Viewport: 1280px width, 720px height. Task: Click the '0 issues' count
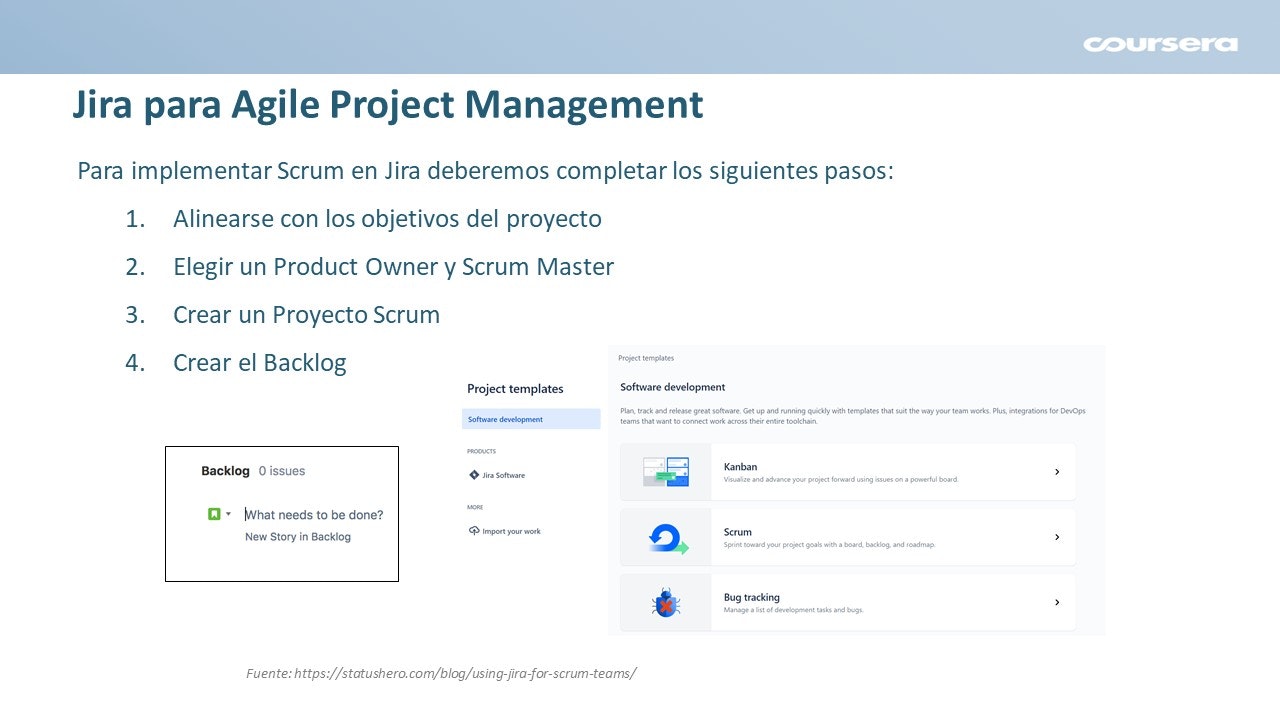coord(282,471)
